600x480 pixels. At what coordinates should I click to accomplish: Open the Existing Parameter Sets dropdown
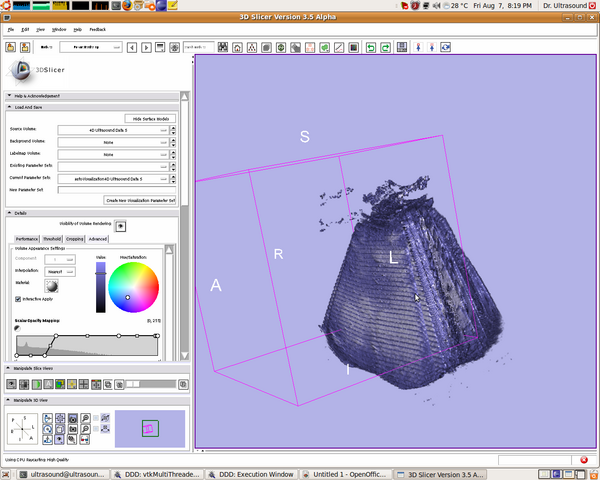pyautogui.click(x=113, y=167)
